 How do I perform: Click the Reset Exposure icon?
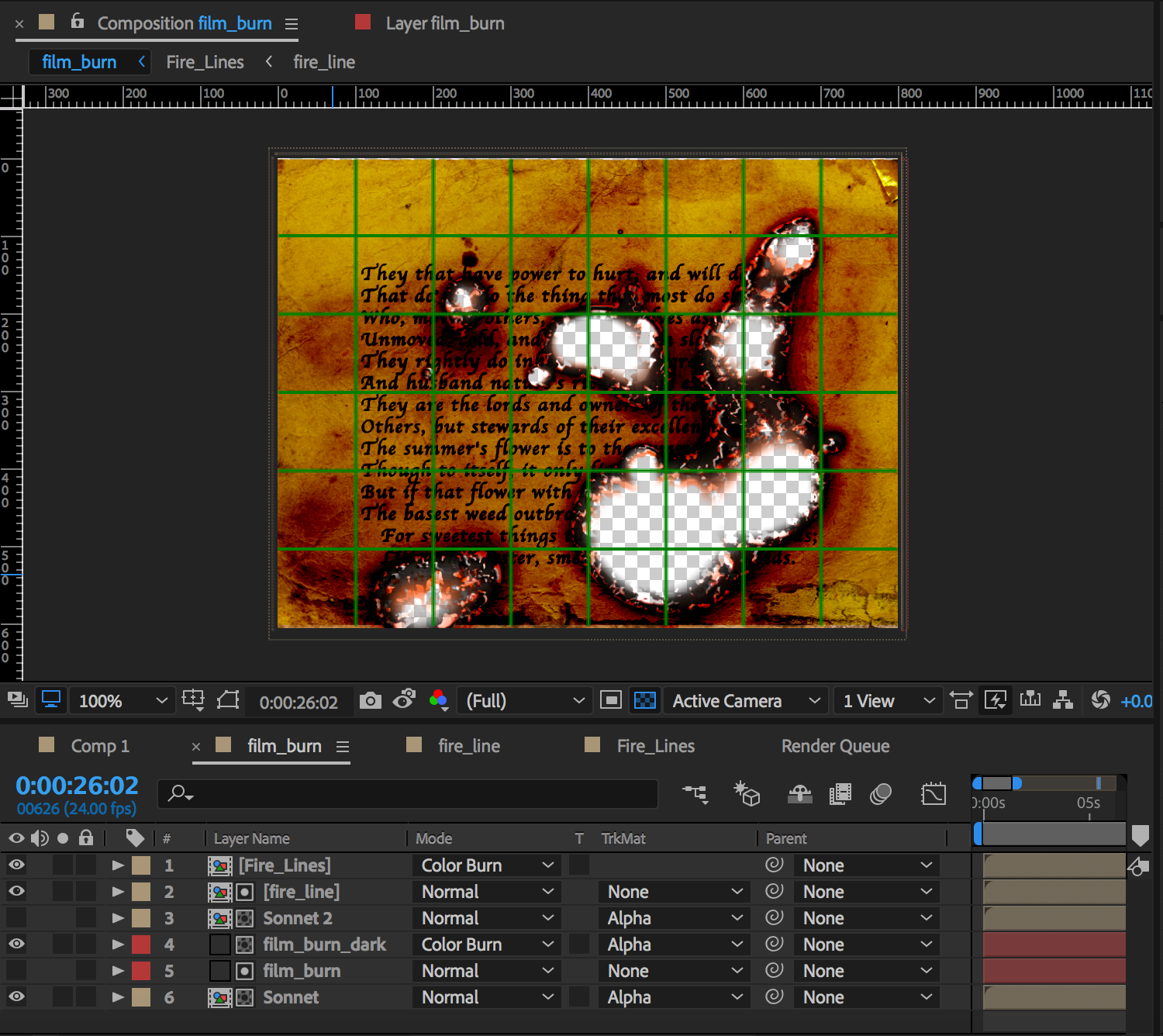tap(1100, 700)
